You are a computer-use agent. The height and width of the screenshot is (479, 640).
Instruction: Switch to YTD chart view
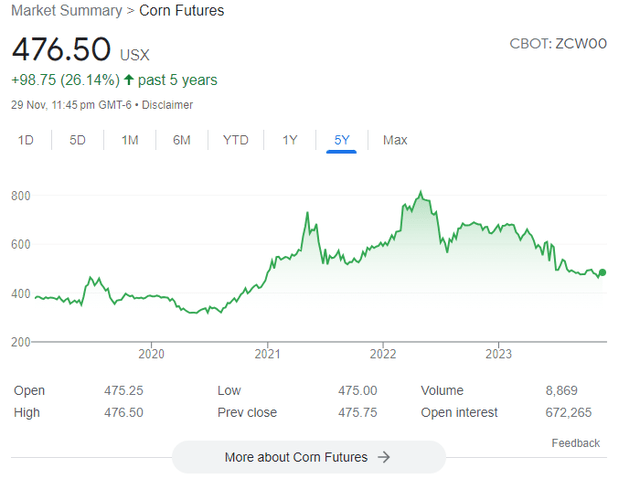click(235, 140)
